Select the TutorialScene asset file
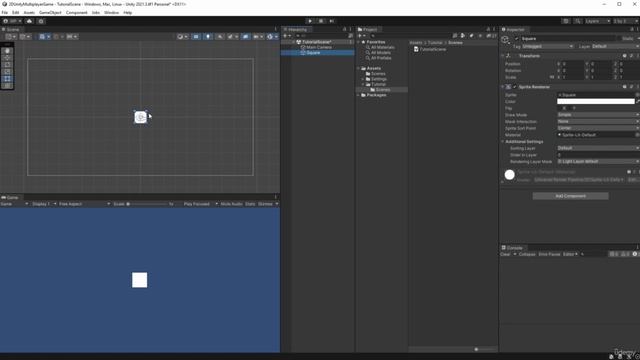640x360 pixels. pos(430,49)
